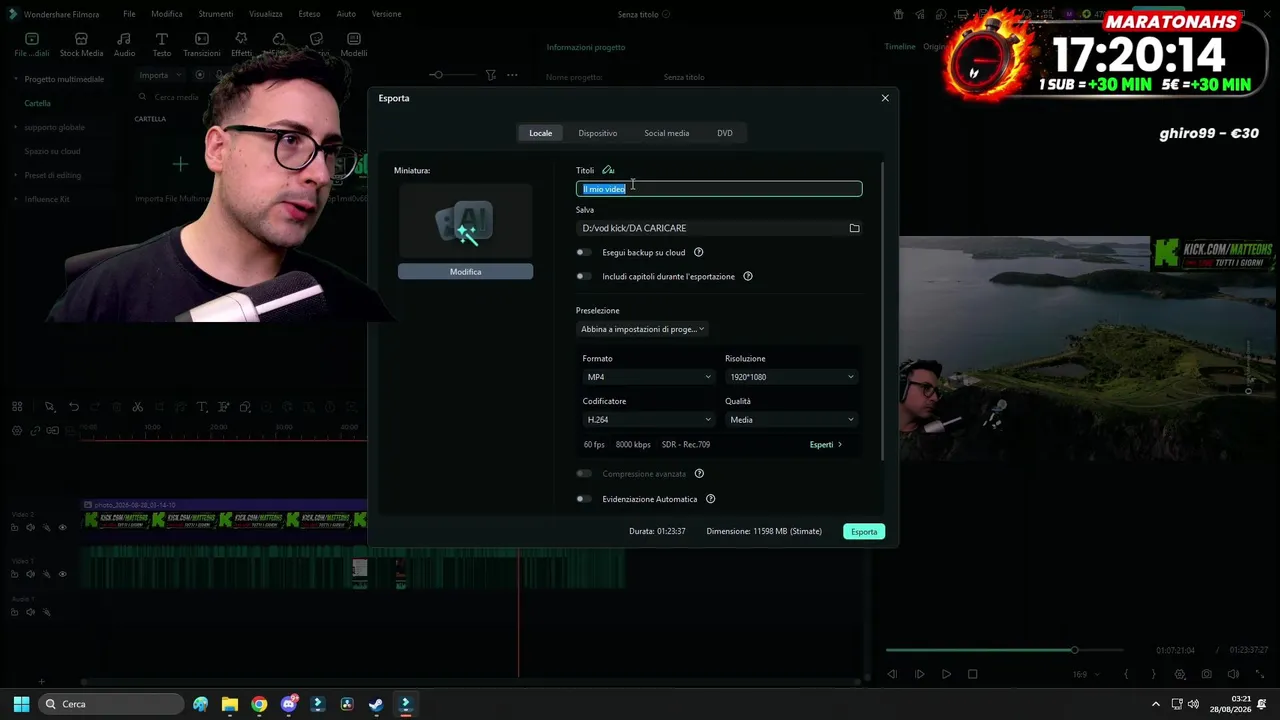The height and width of the screenshot is (720, 1280).
Task: Switch to the Social media export tab
Action: pyautogui.click(x=667, y=133)
